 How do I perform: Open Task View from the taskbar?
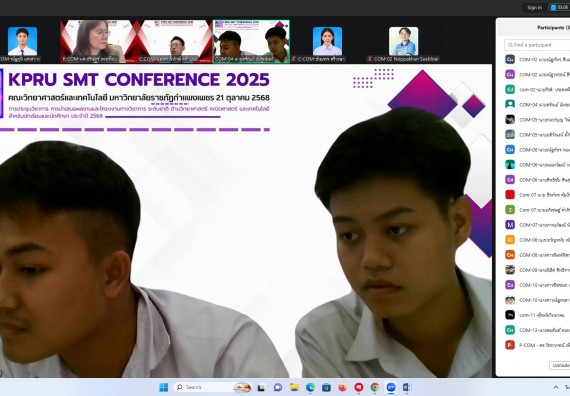coord(261,388)
